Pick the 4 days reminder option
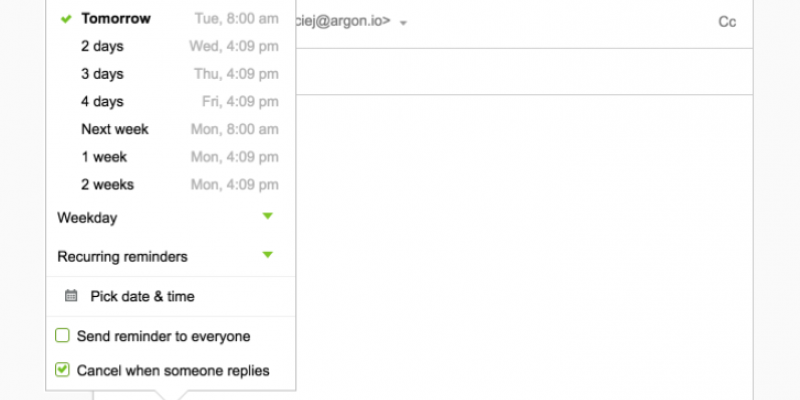The width and height of the screenshot is (800, 400). pyautogui.click(x=102, y=101)
